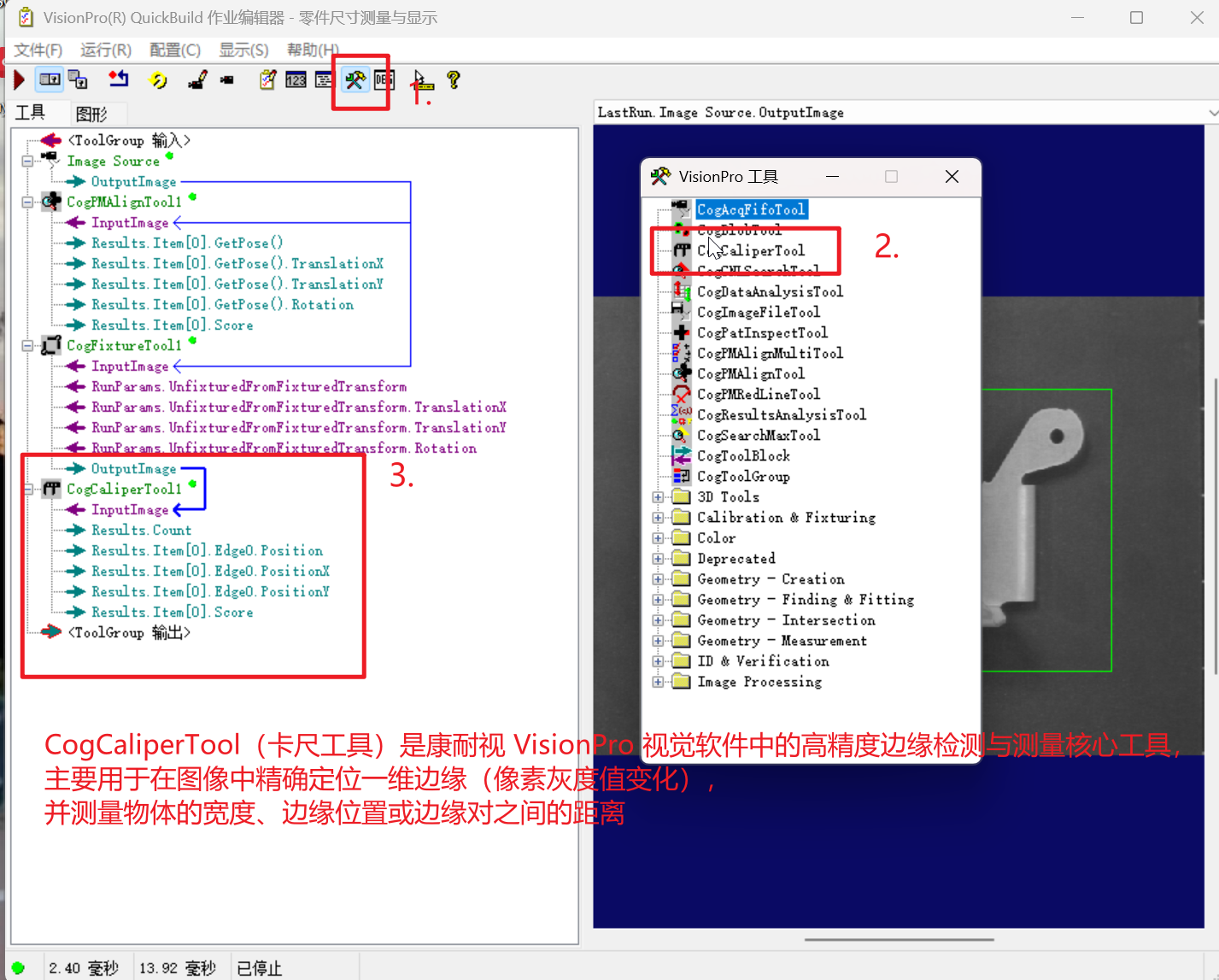The width and height of the screenshot is (1219, 980).
Task: Click the CogToolBlock arrows icon
Action: [x=681, y=455]
